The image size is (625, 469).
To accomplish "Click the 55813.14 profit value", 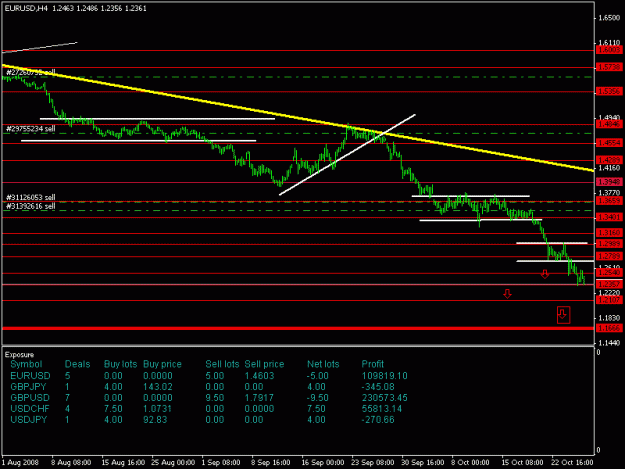I will tap(382, 408).
